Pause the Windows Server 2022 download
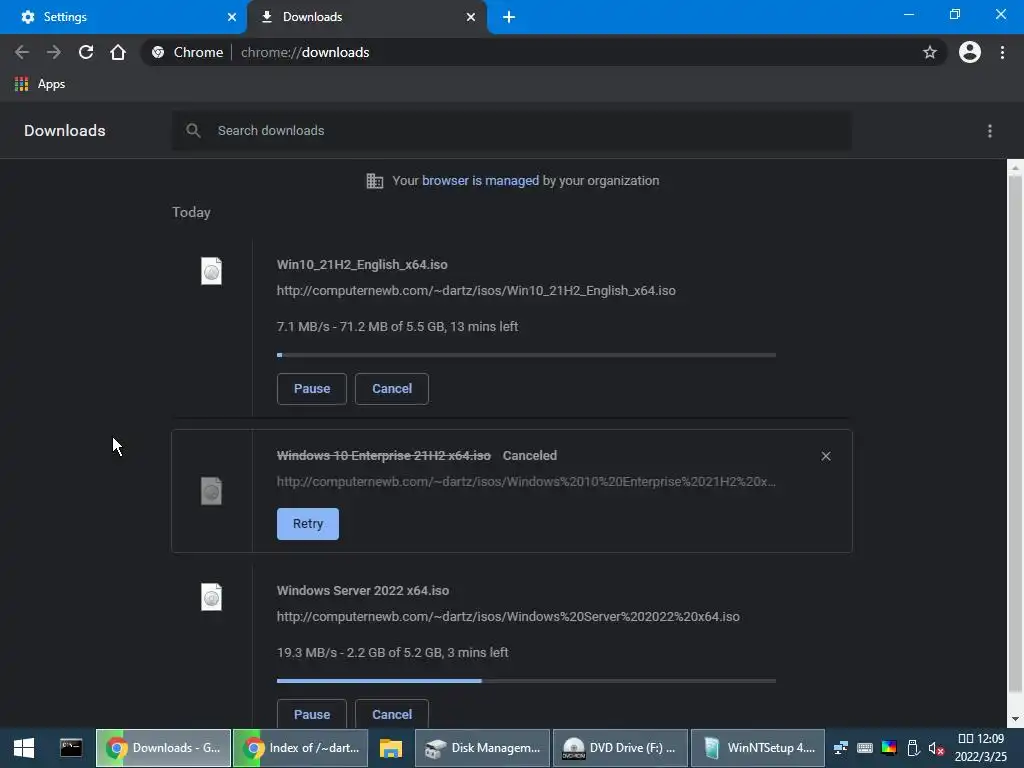Viewport: 1024px width, 768px height. [312, 714]
